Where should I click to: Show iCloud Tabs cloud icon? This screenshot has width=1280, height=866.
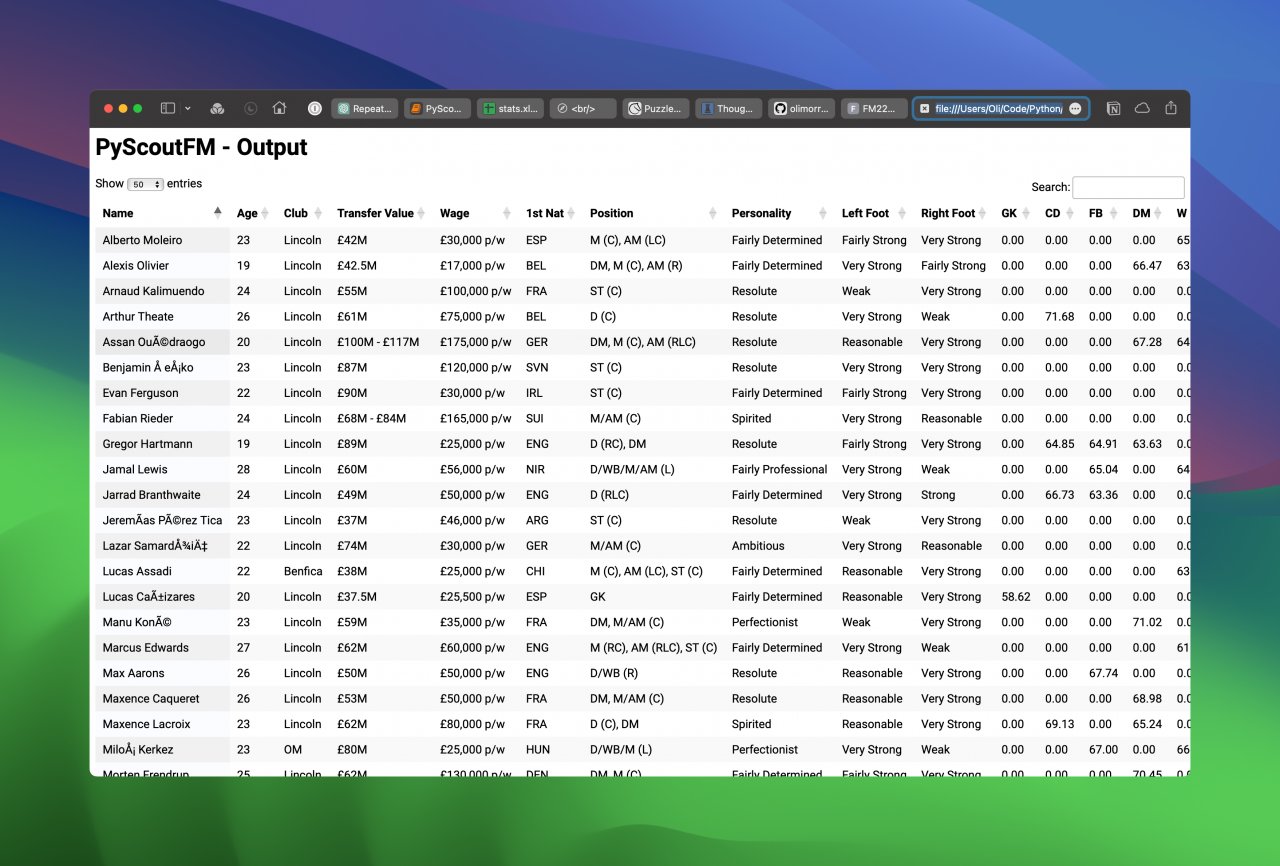[1142, 108]
